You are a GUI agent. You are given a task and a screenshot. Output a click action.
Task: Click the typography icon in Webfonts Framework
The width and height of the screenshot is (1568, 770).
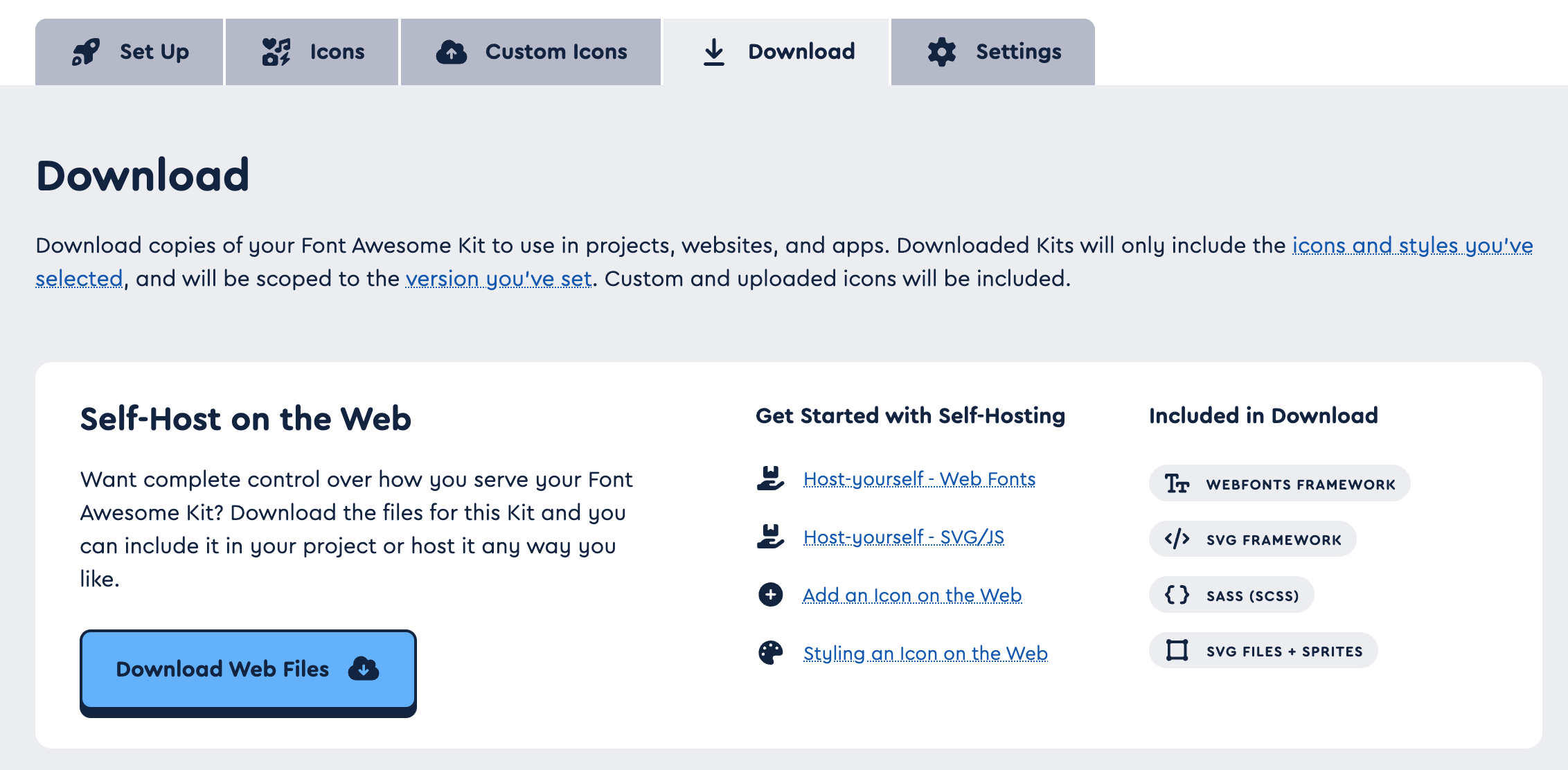(x=1177, y=483)
